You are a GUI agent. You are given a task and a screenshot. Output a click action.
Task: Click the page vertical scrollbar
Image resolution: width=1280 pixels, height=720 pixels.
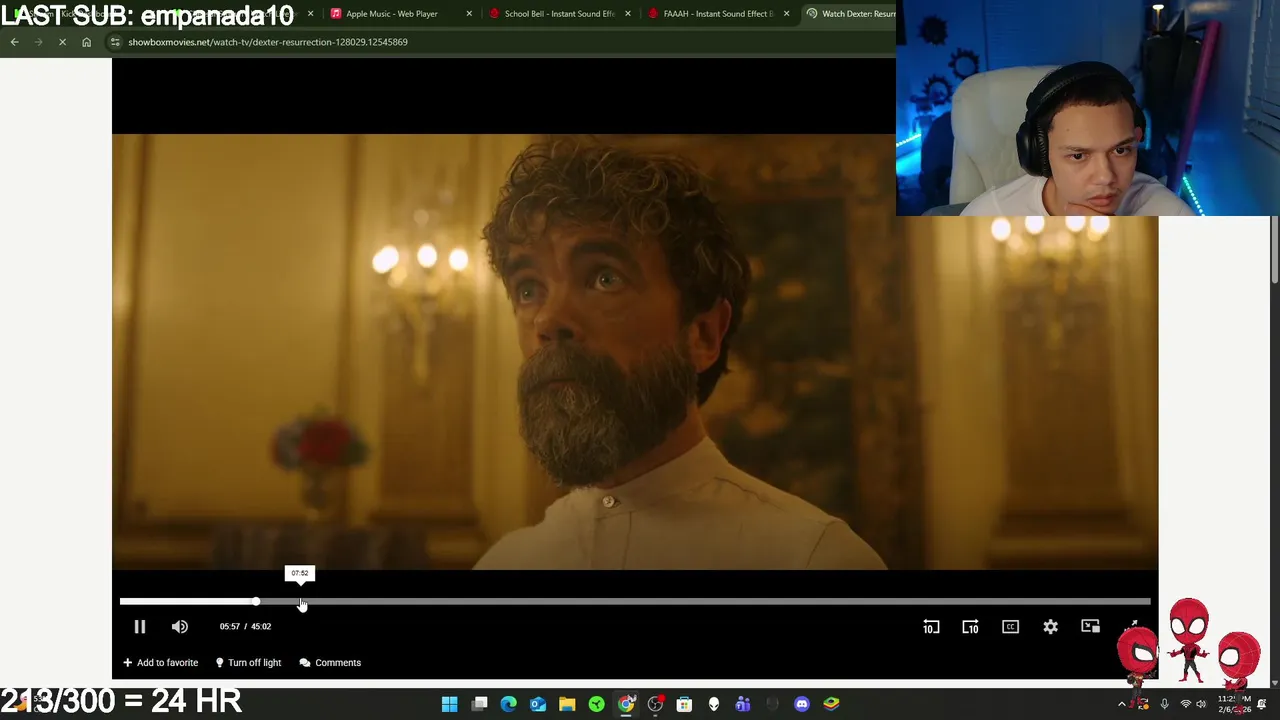(x=1274, y=250)
